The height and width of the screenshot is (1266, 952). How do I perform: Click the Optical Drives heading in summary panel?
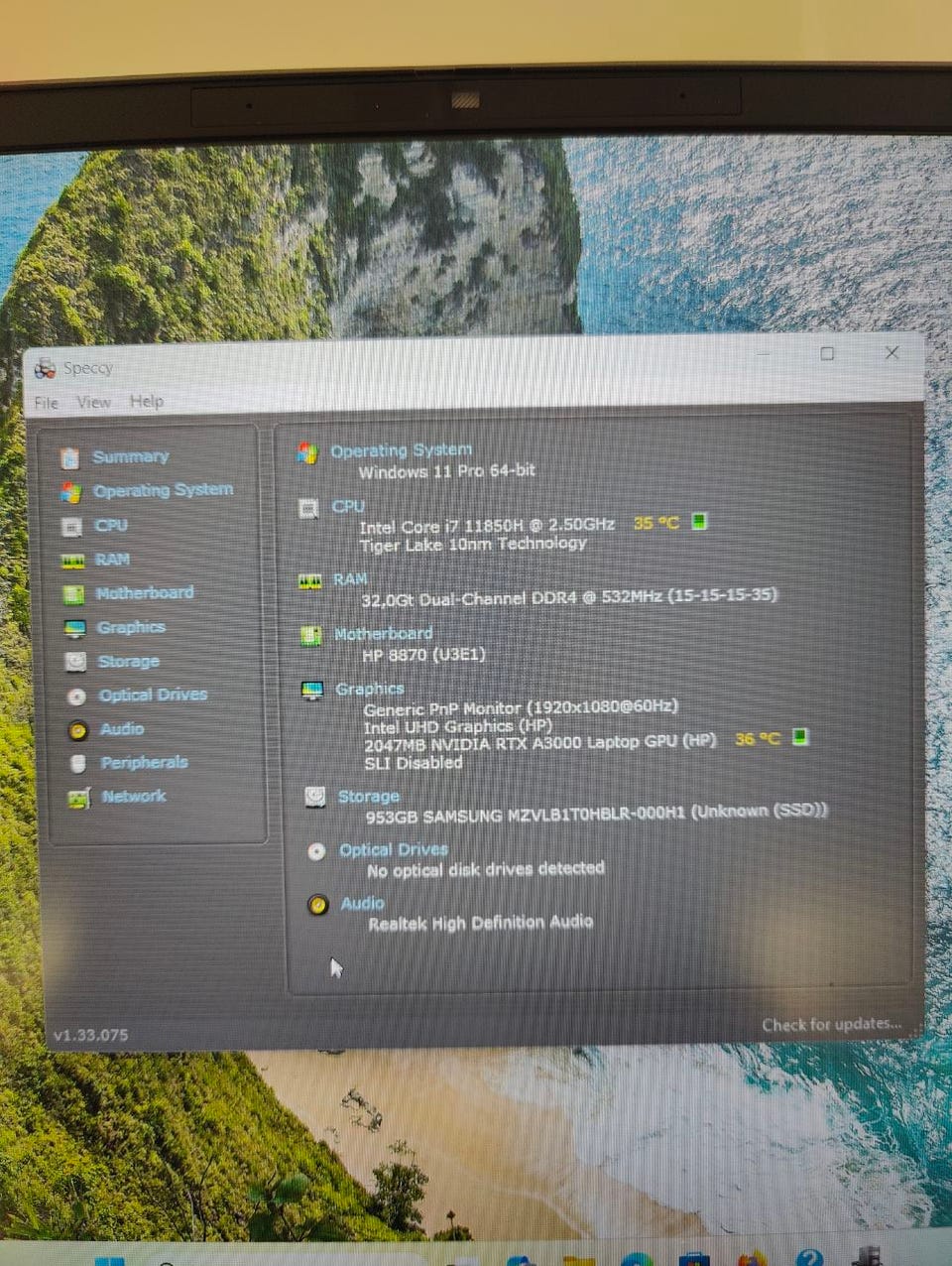coord(393,850)
